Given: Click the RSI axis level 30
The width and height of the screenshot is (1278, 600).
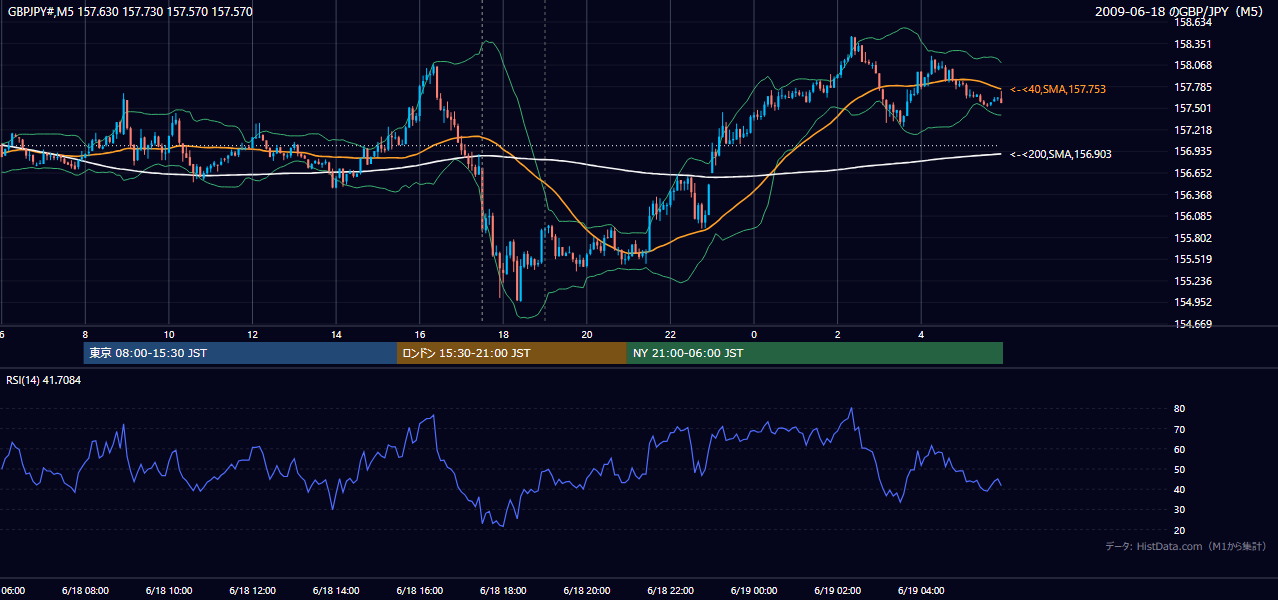Looking at the screenshot, I should (x=1180, y=510).
